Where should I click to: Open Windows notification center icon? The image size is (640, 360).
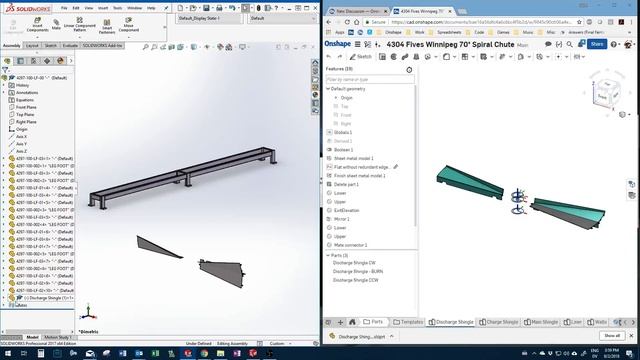tap(629, 353)
